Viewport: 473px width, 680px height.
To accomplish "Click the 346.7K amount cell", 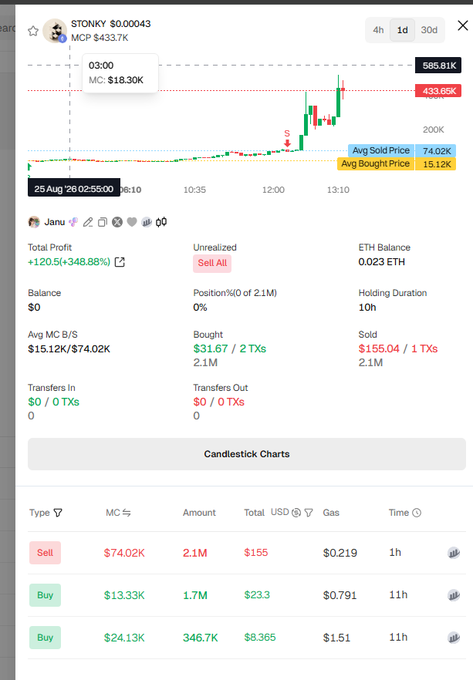I will pyautogui.click(x=200, y=638).
